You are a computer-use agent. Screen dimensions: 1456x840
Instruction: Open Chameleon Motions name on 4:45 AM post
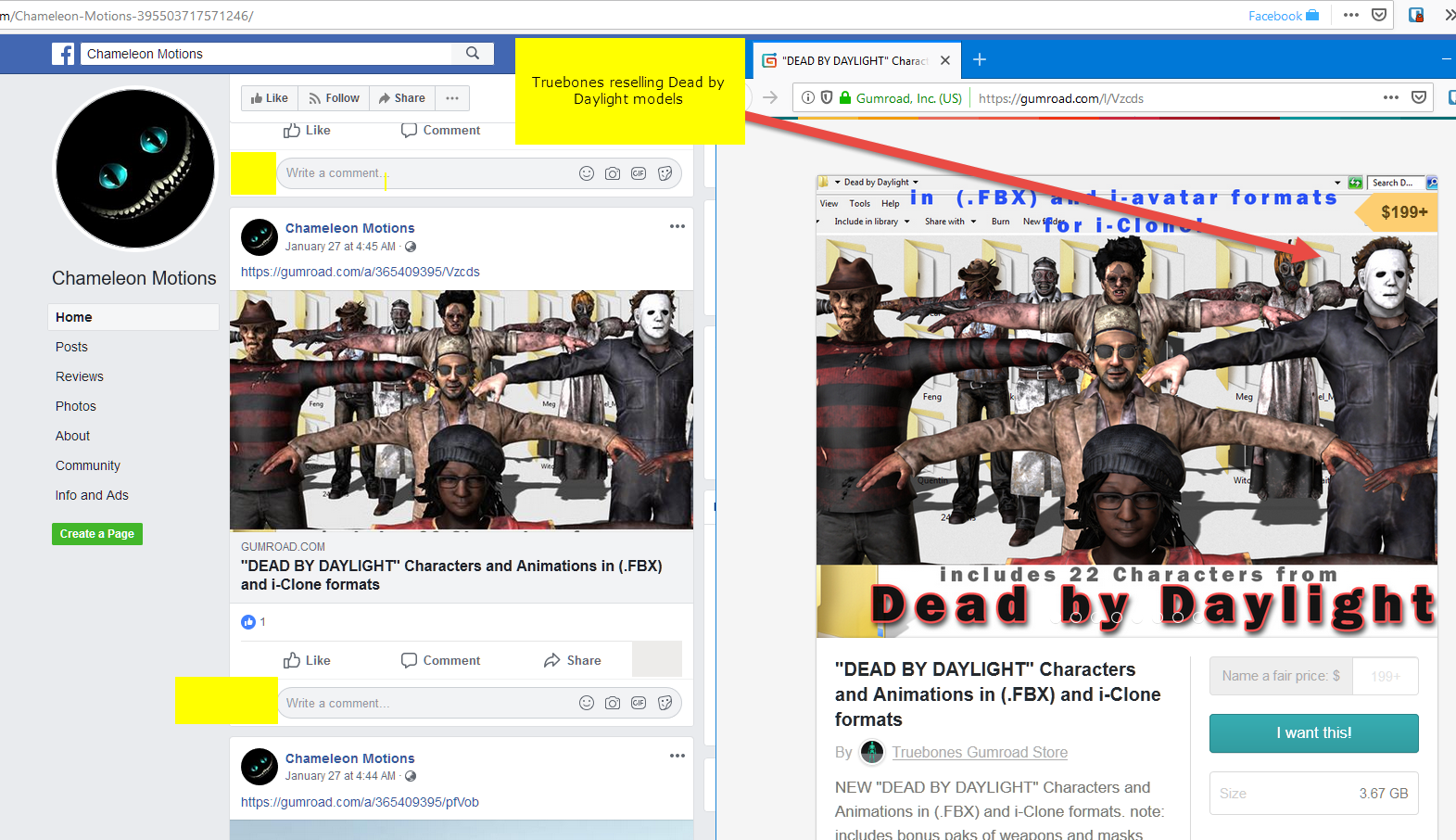click(x=349, y=228)
